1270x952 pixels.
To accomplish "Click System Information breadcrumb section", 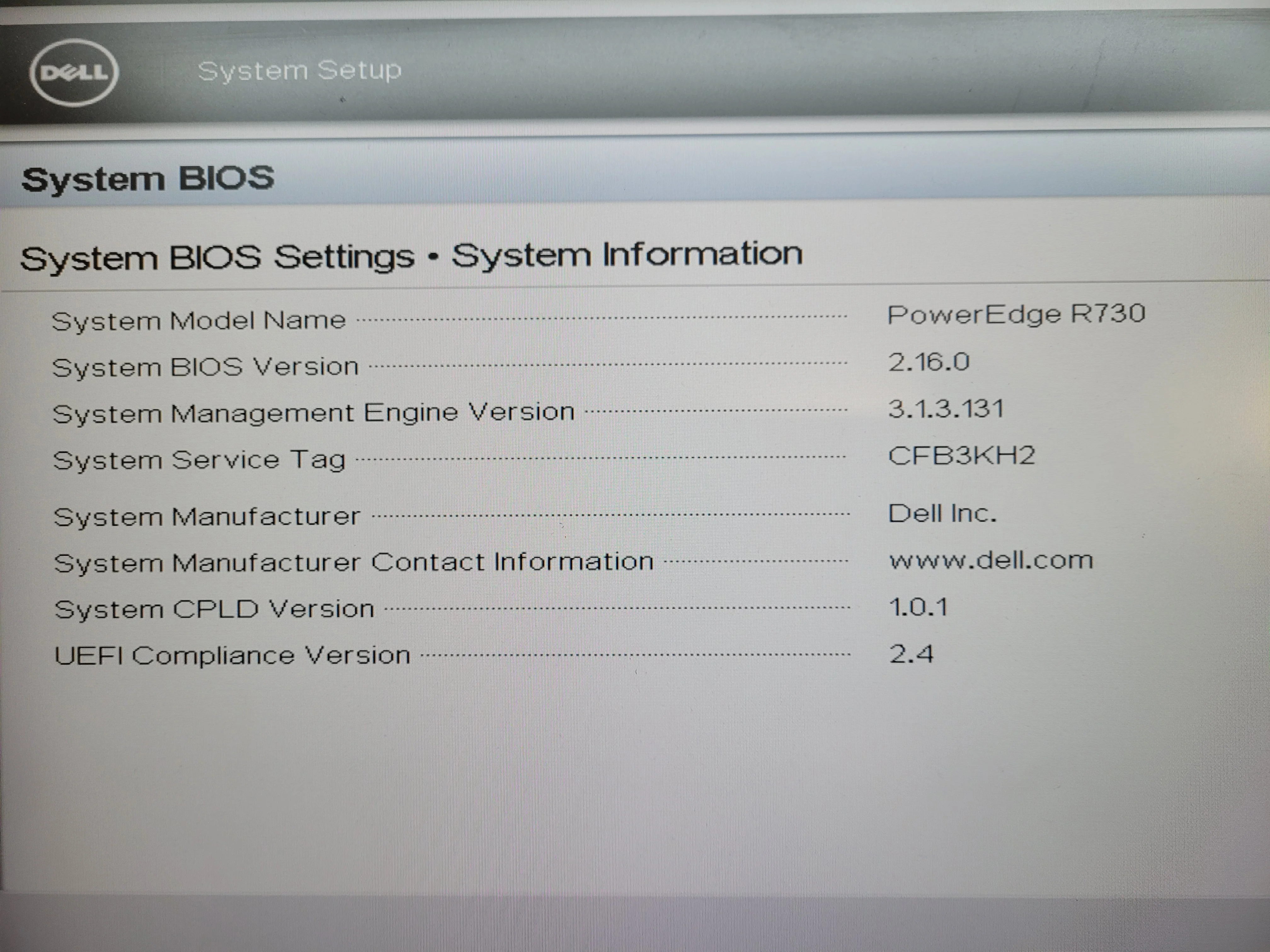I will point(627,255).
